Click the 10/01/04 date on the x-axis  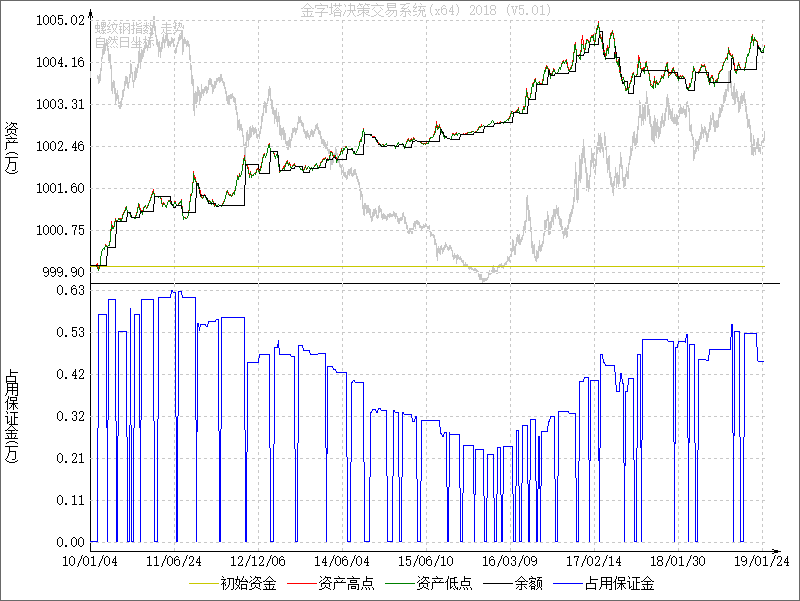tap(91, 561)
